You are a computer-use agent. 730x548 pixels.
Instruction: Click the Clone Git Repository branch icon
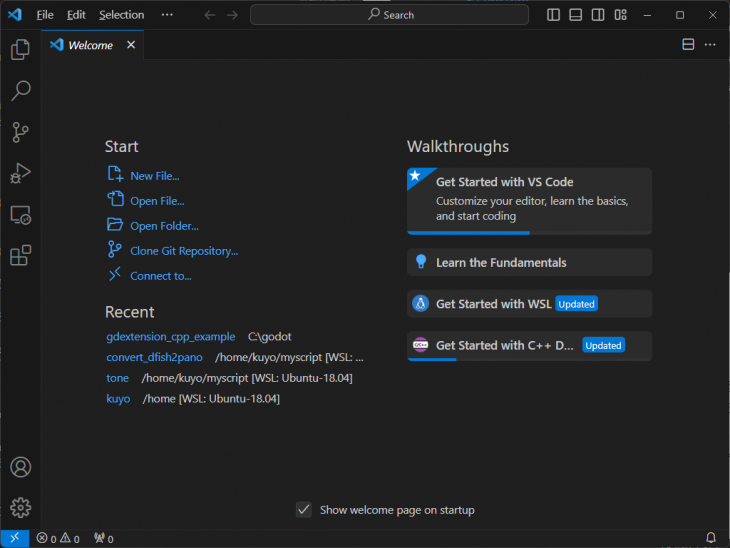[115, 249]
